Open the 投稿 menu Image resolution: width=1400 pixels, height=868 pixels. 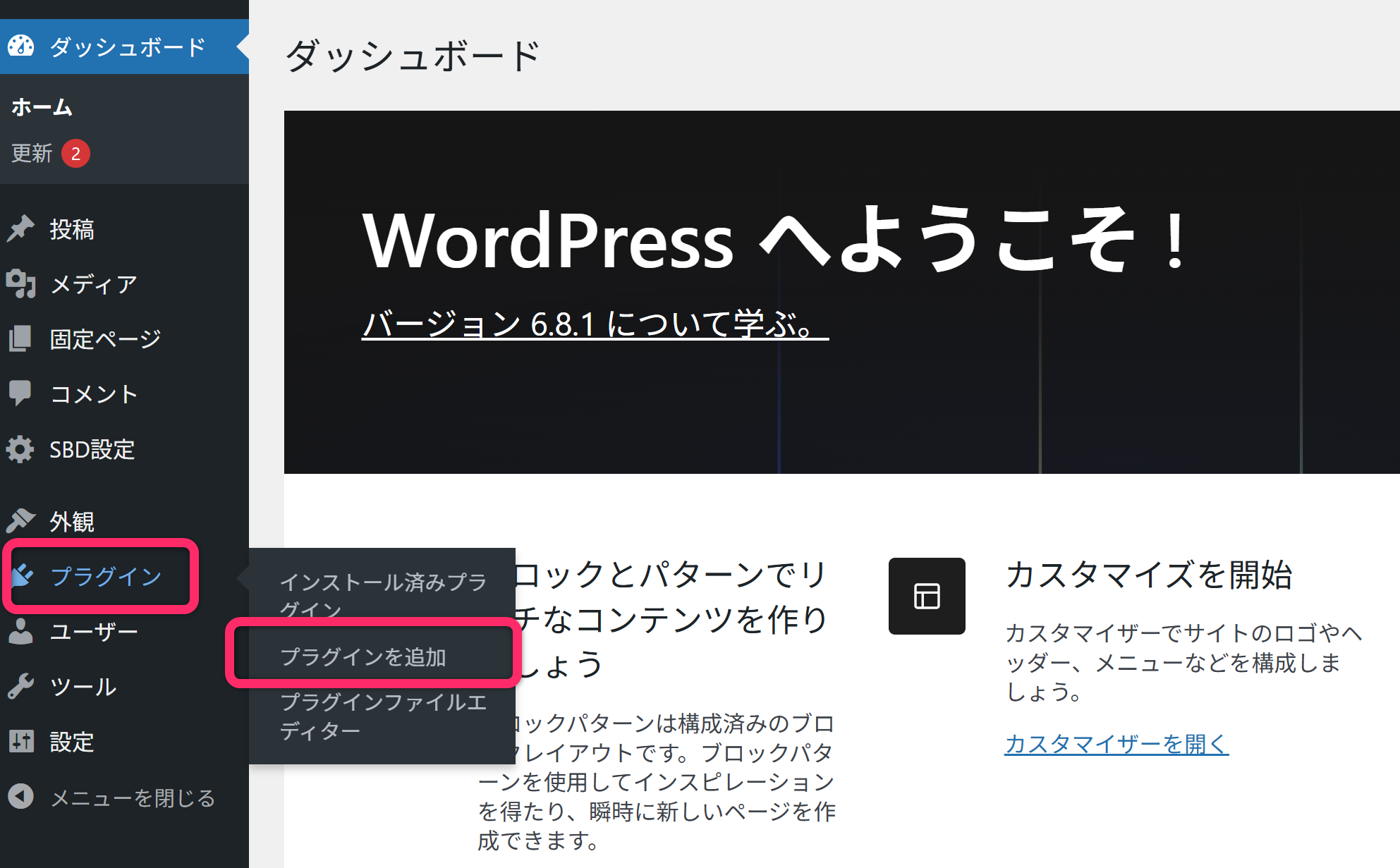[124, 228]
